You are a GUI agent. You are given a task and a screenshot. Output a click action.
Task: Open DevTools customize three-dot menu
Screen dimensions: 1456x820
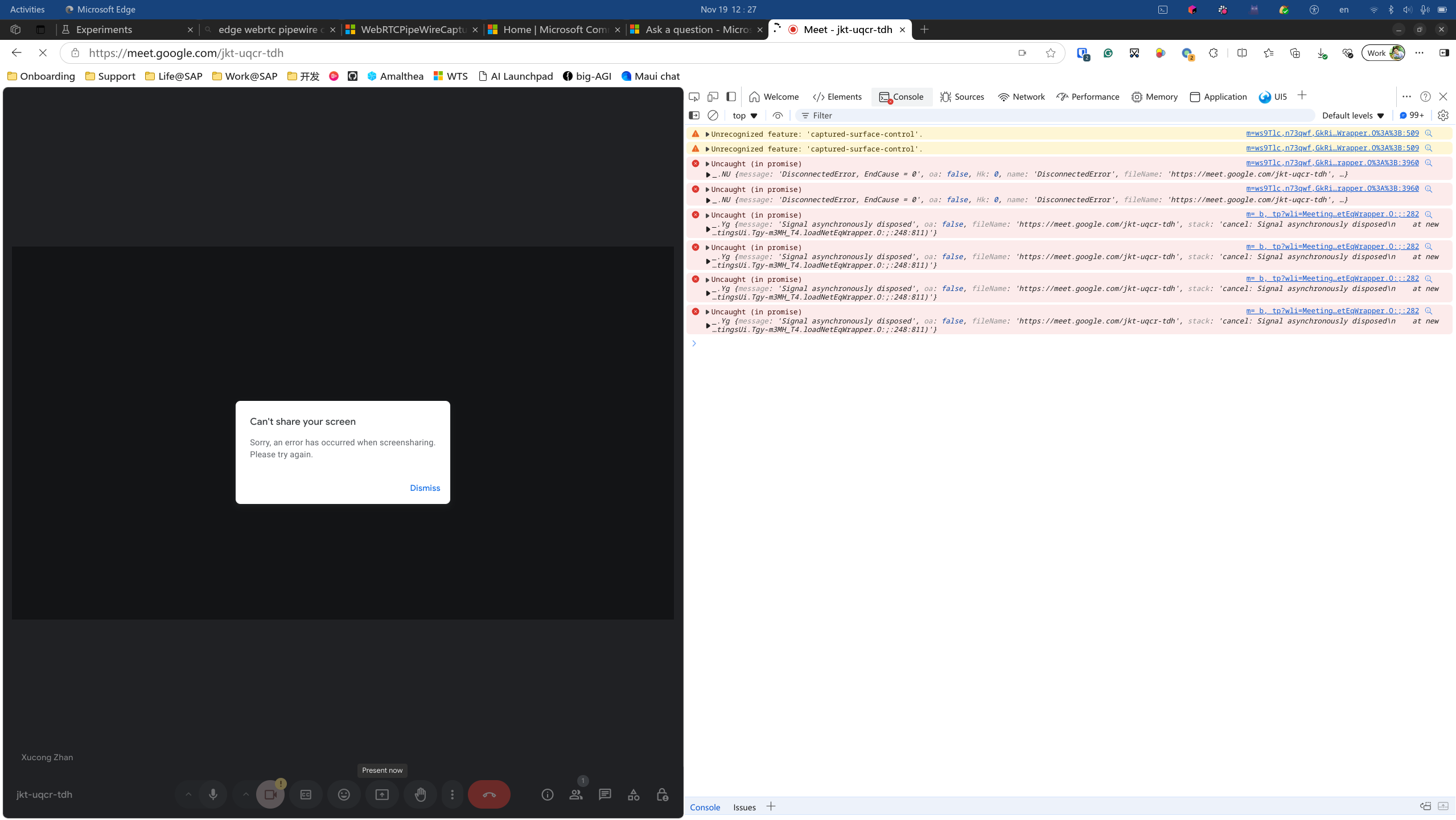tap(1406, 97)
